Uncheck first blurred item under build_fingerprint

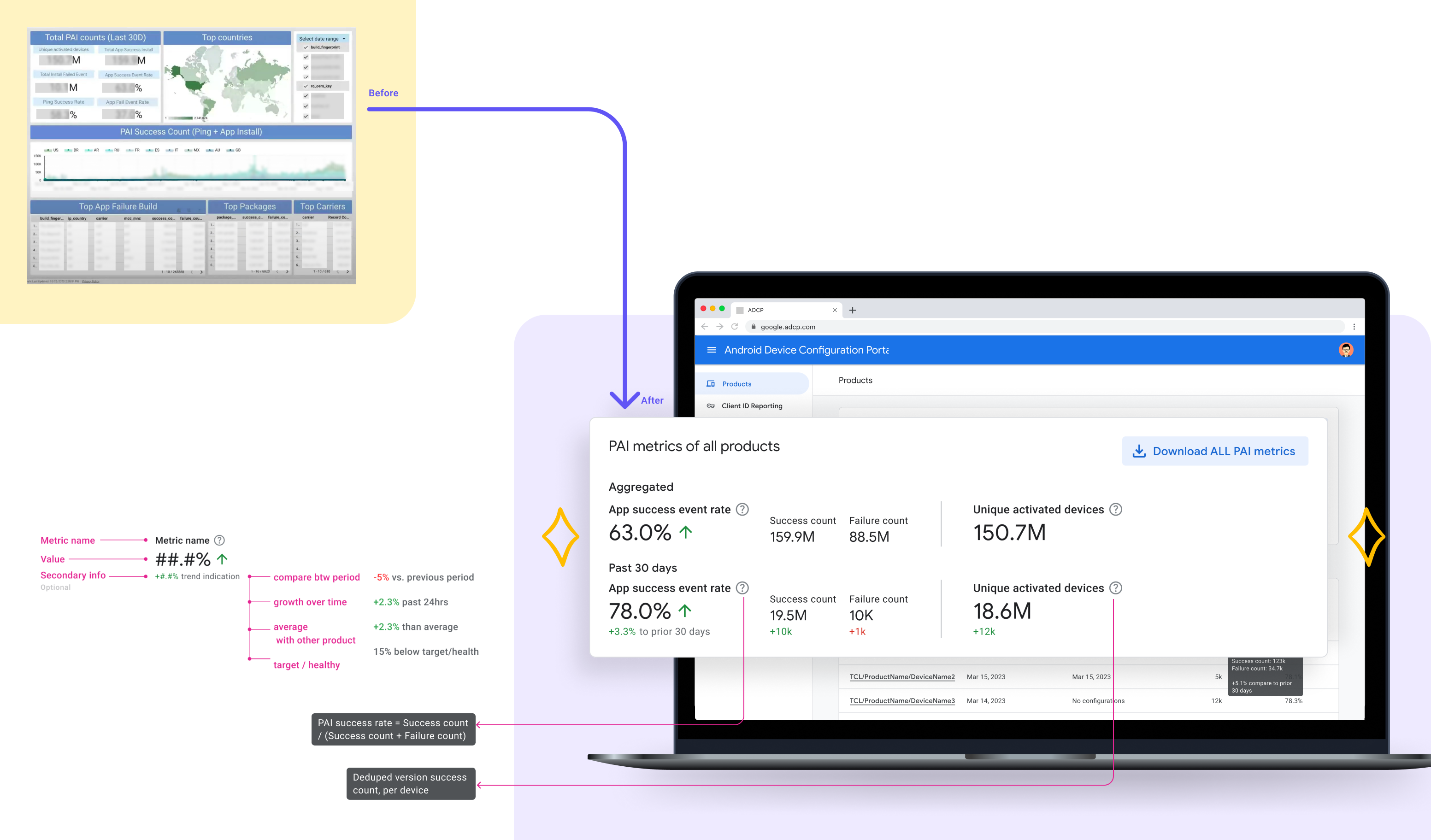pos(306,57)
